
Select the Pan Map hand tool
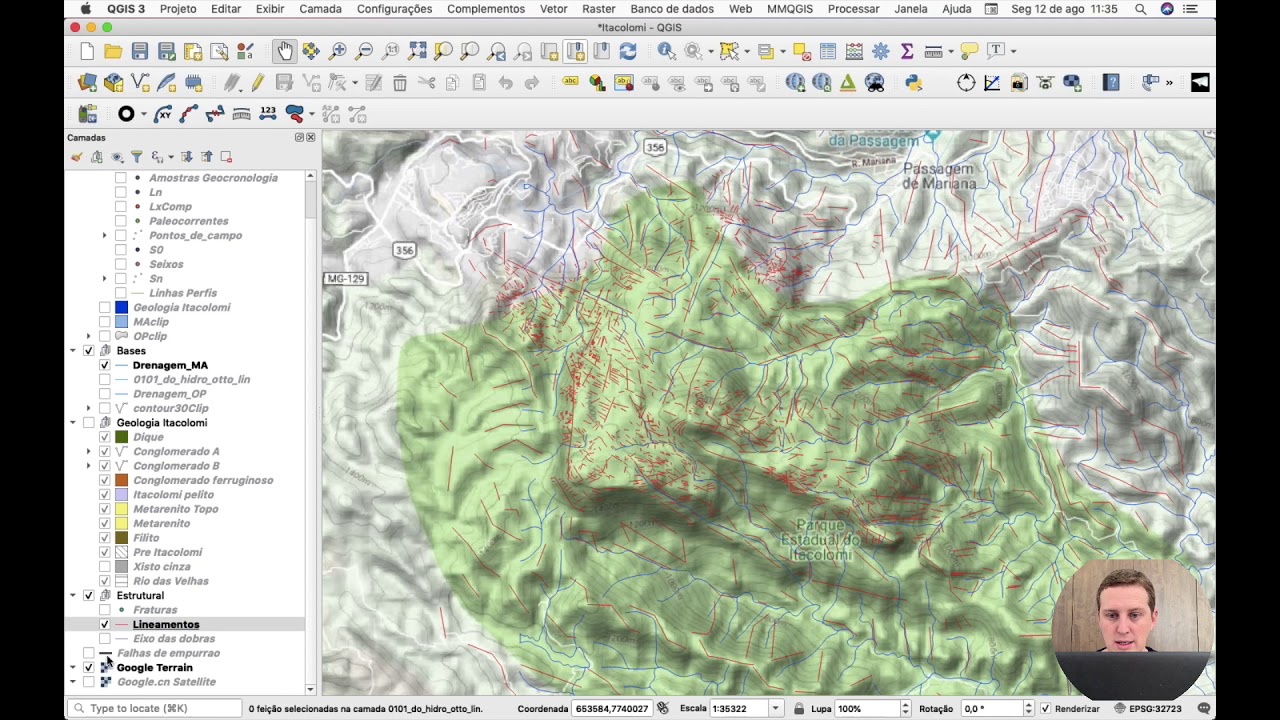click(285, 51)
